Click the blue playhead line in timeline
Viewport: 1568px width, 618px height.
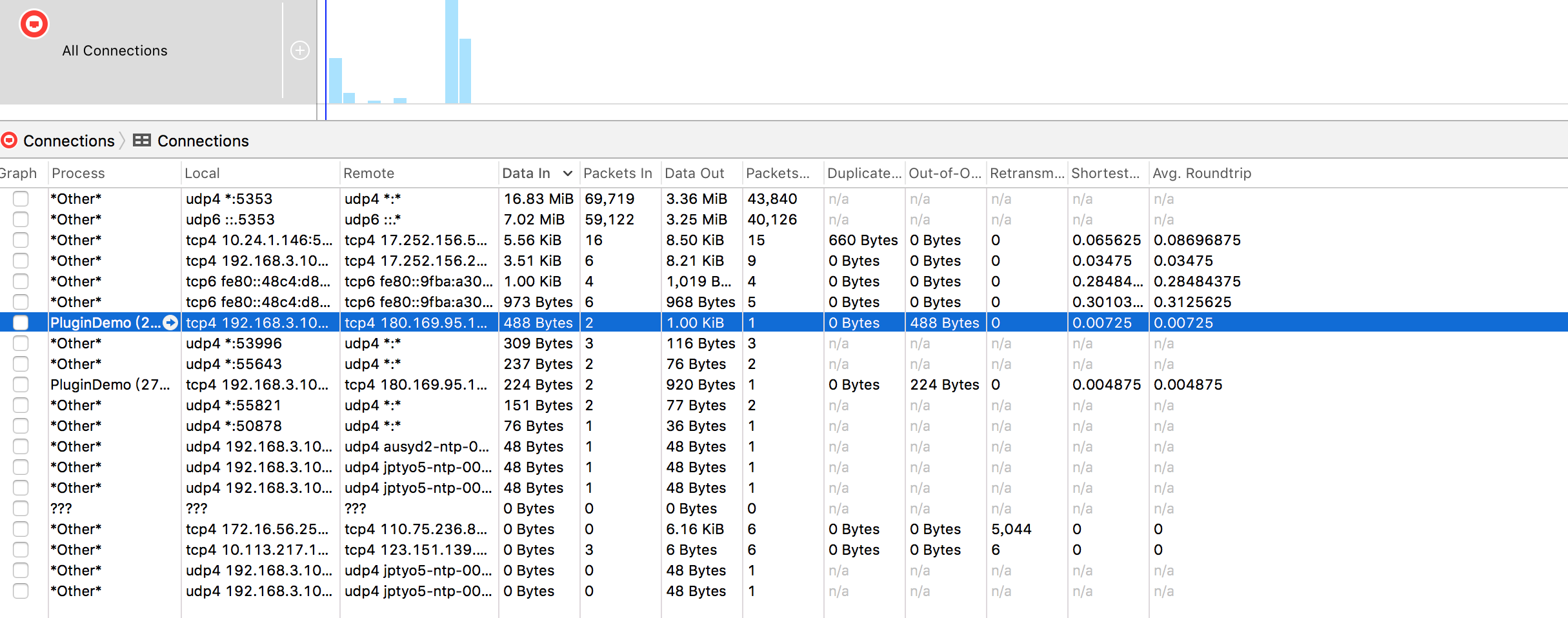(x=326, y=59)
